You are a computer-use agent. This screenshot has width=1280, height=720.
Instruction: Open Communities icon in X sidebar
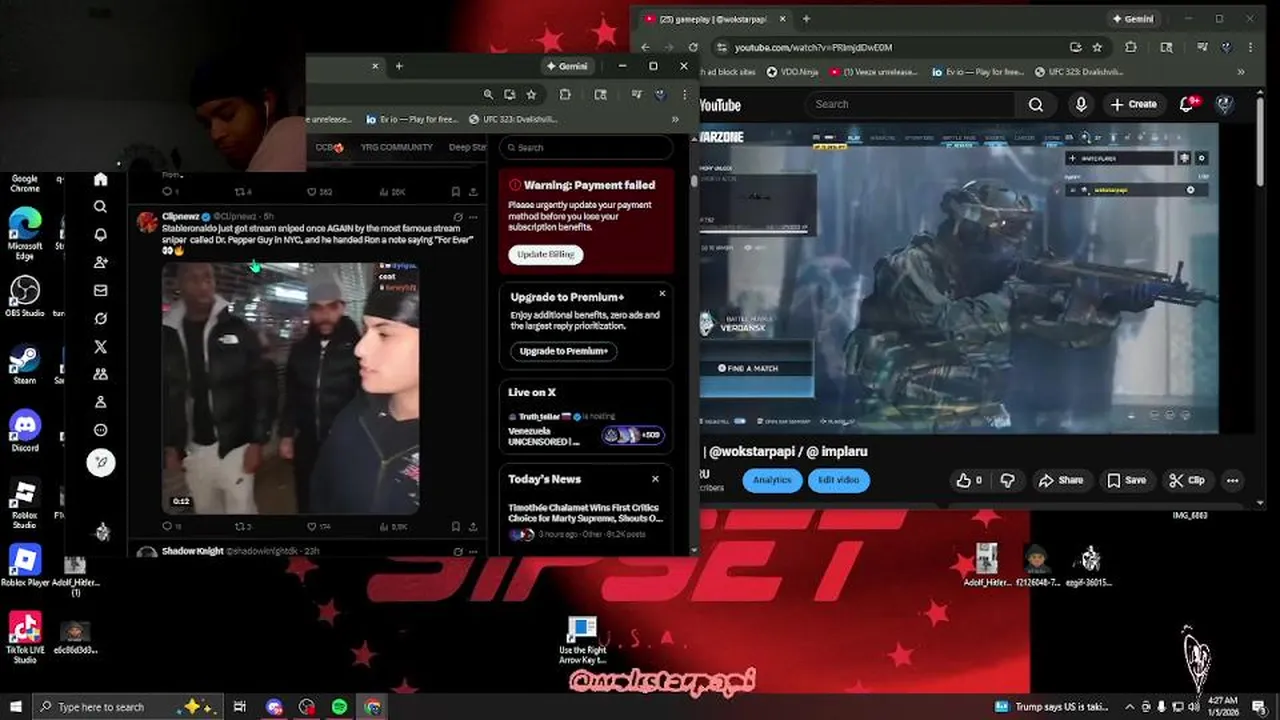[x=100, y=374]
